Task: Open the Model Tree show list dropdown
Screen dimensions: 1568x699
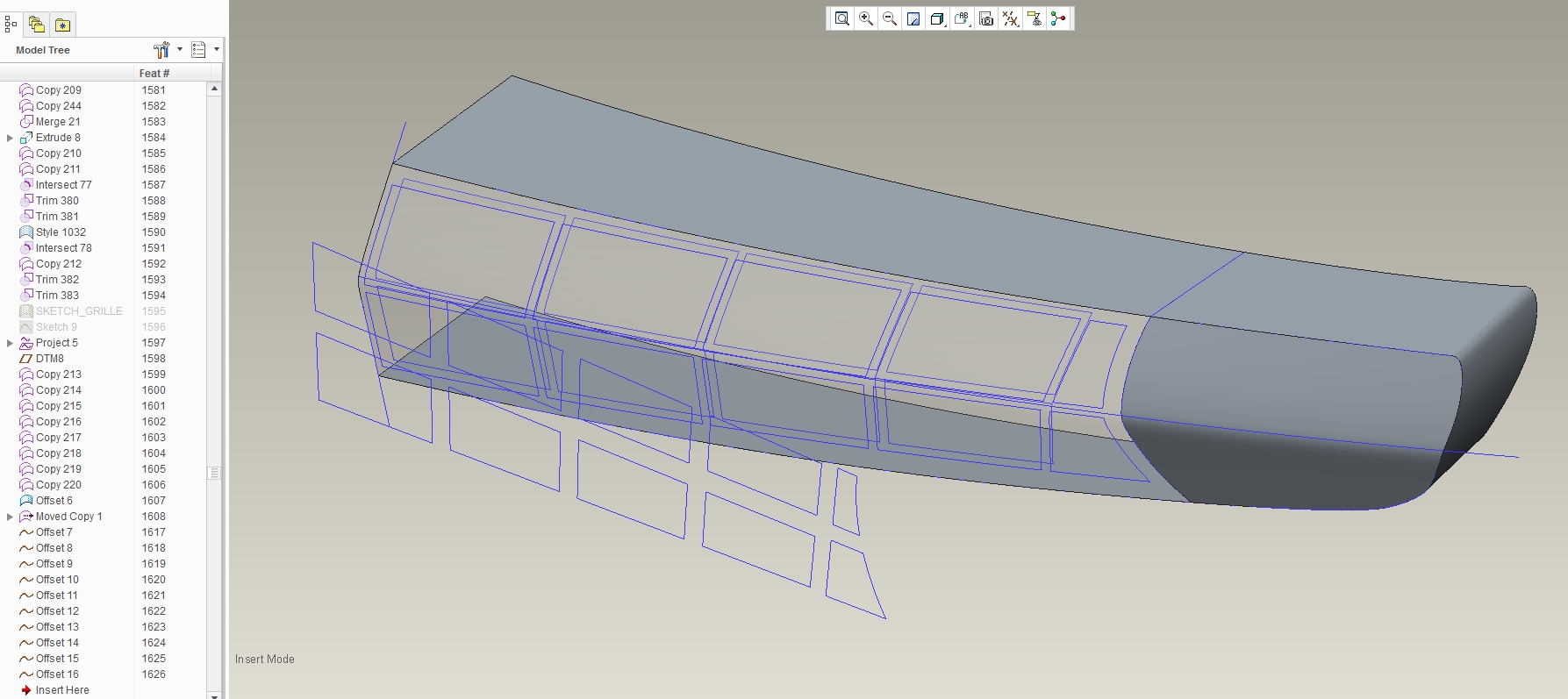Action: [205, 50]
